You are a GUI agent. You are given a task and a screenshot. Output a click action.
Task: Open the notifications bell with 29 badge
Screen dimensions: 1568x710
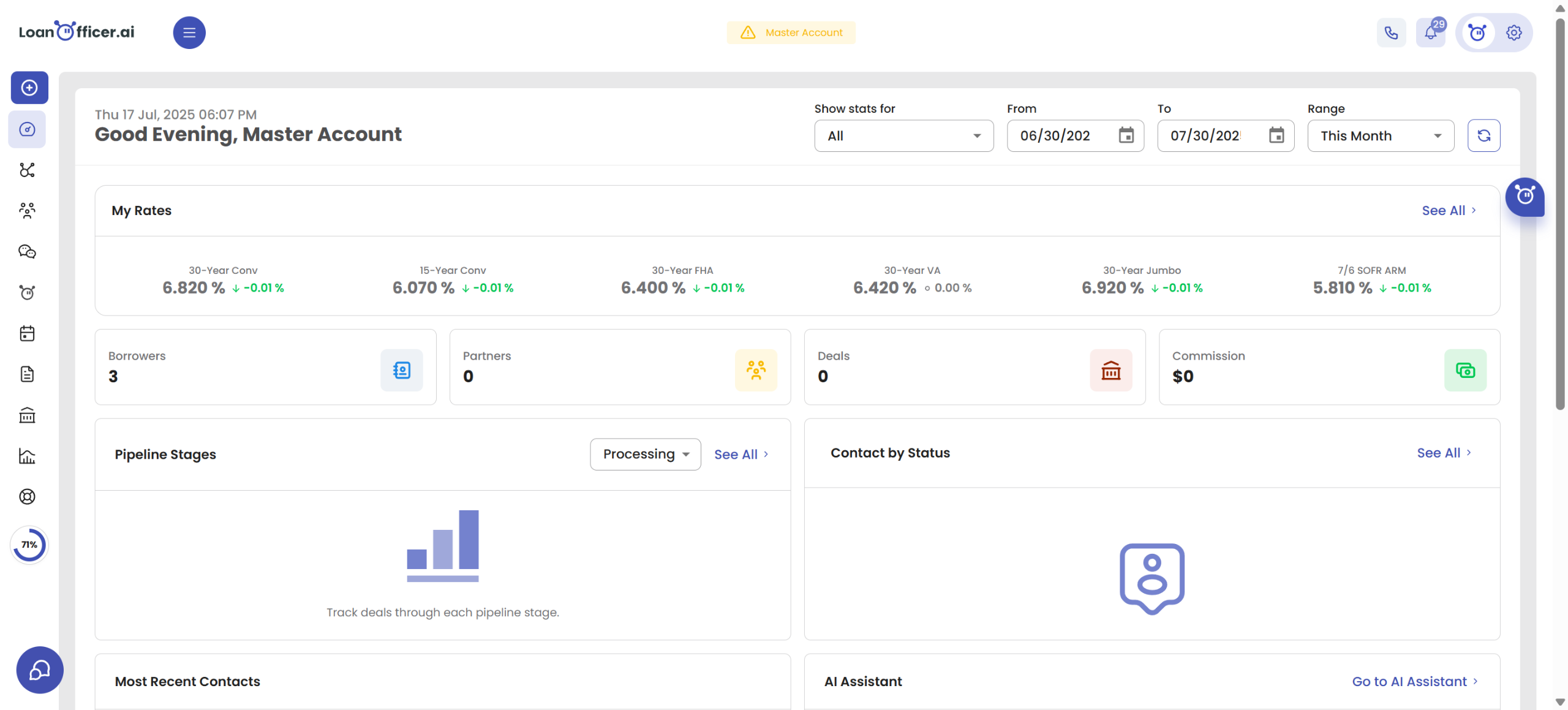1430,32
